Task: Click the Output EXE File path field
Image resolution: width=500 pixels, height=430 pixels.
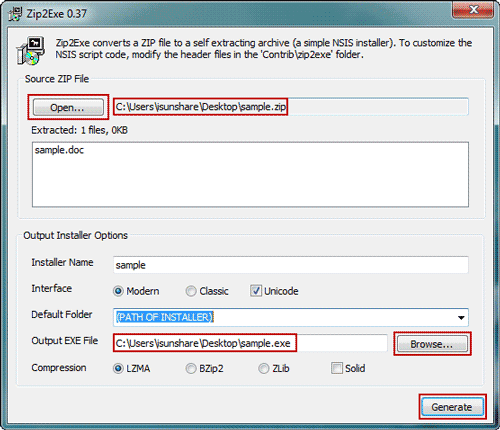Action: [x=250, y=343]
